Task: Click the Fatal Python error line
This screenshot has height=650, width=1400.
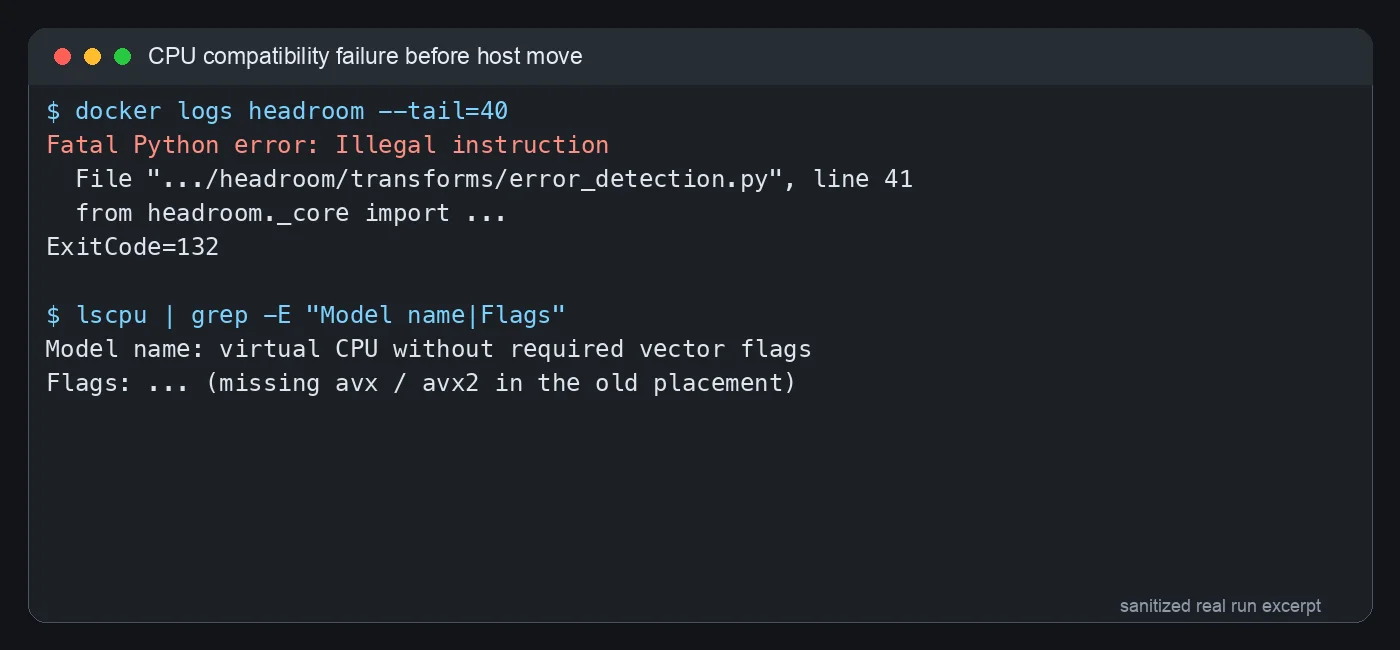Action: [328, 145]
